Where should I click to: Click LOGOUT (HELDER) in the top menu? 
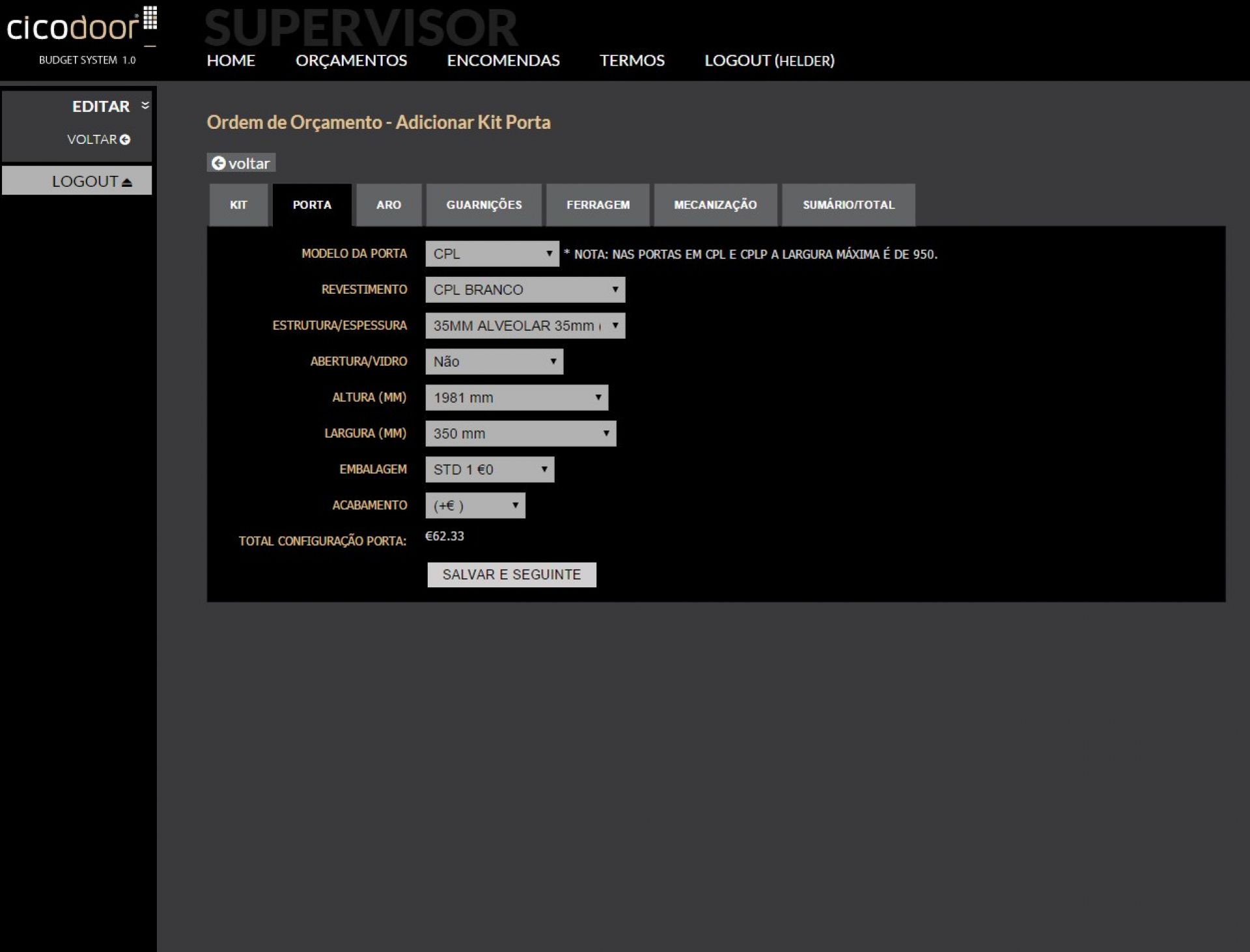(x=769, y=61)
